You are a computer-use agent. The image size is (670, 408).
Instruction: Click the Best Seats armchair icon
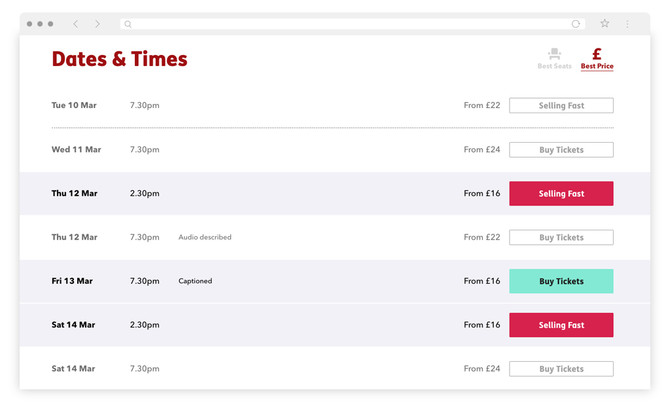(555, 54)
